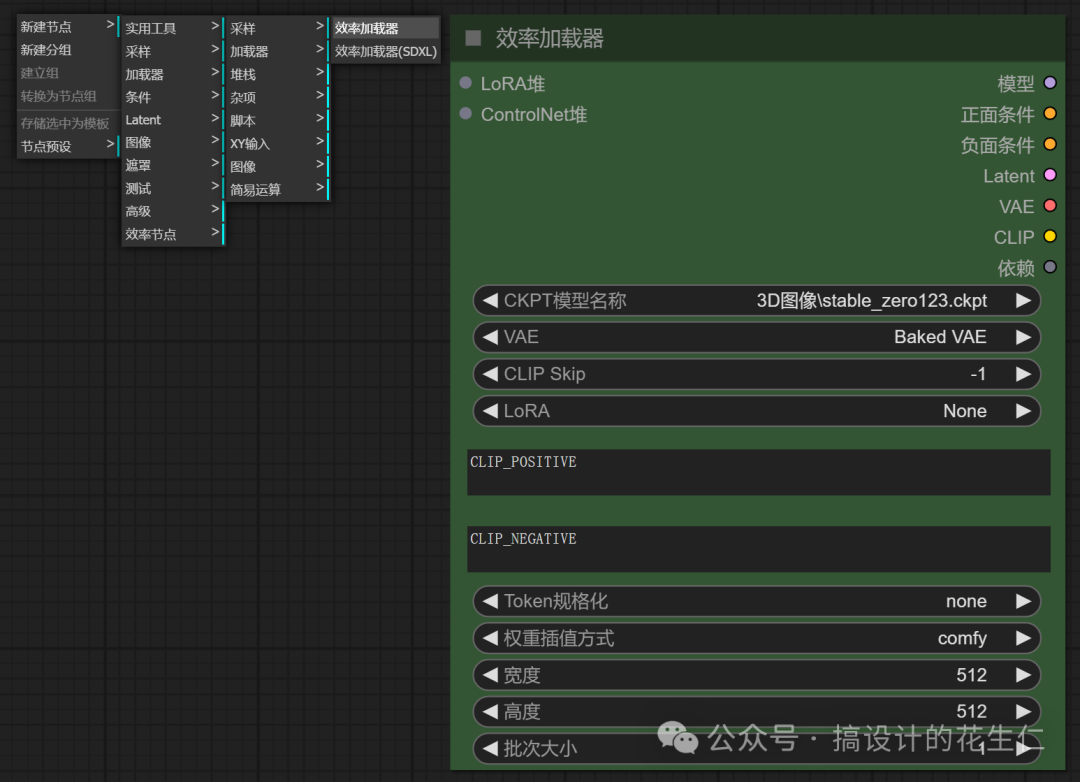The image size is (1080, 782).
Task: Click right arrow of VAE widget
Action: (x=1024, y=338)
